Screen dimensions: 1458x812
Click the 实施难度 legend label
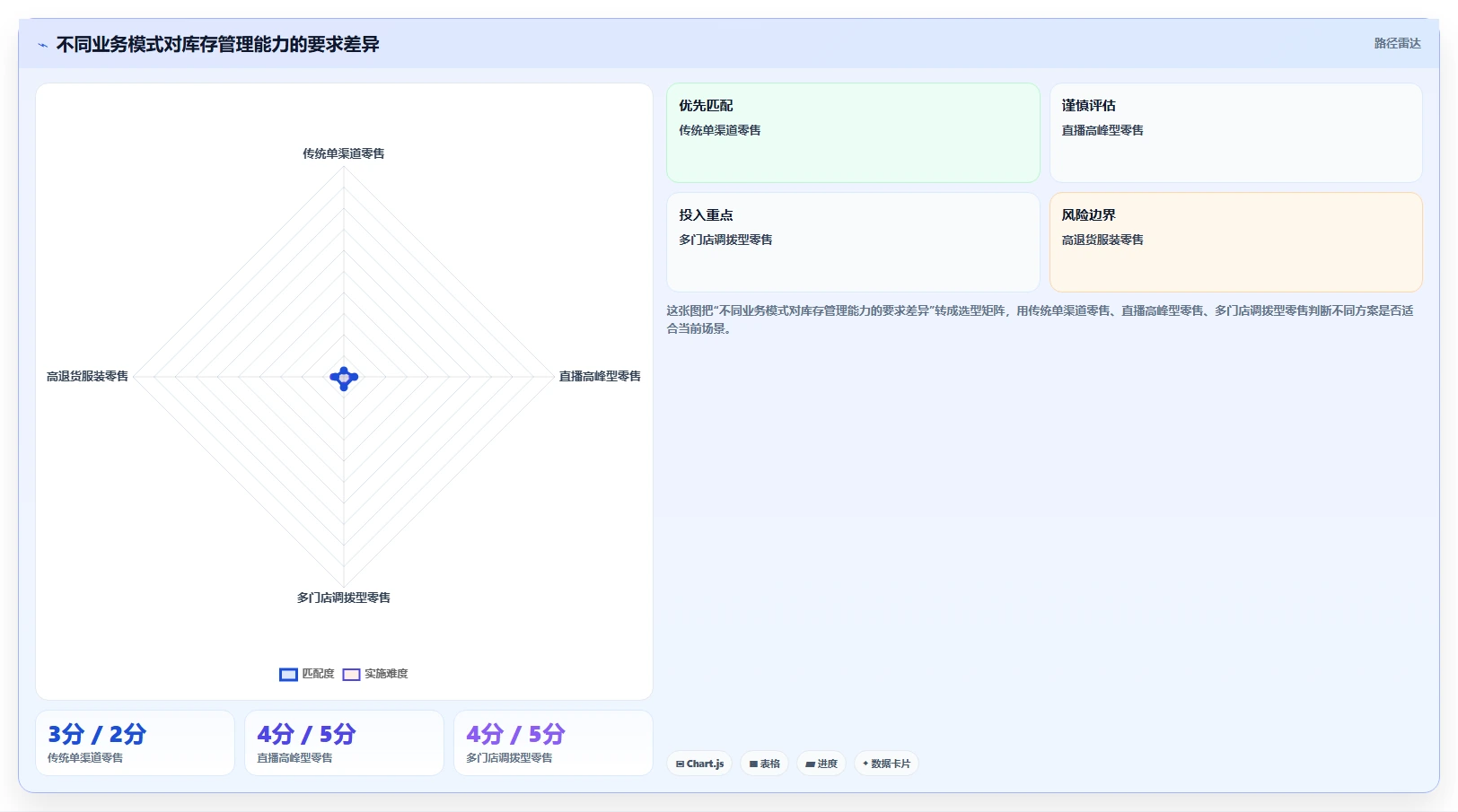(x=386, y=674)
